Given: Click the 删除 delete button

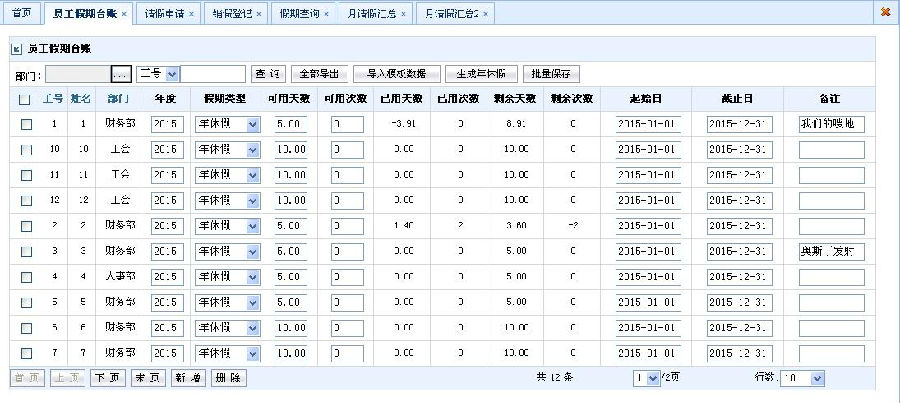Looking at the screenshot, I should 229,378.
